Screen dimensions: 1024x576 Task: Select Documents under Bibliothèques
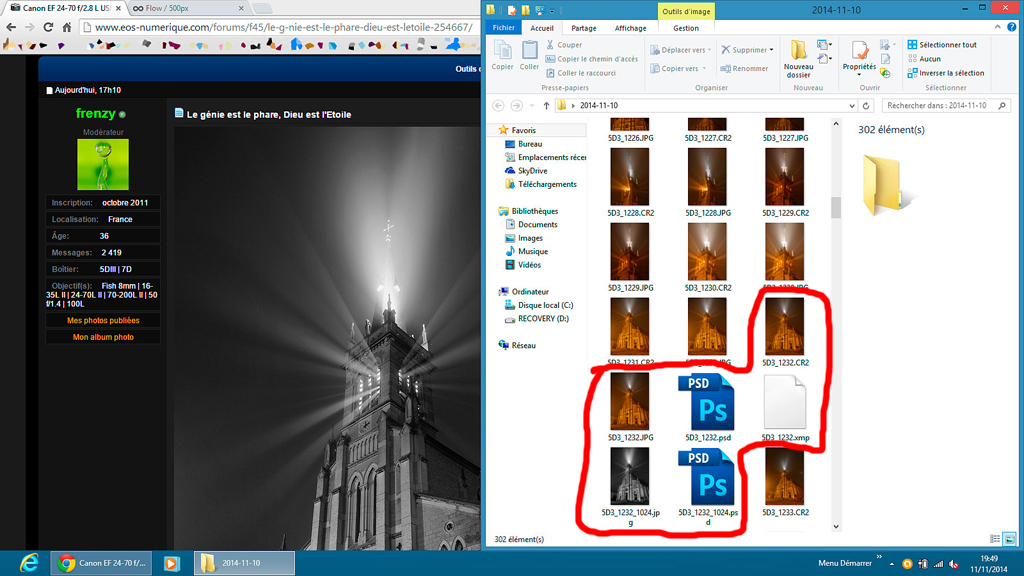531,225
